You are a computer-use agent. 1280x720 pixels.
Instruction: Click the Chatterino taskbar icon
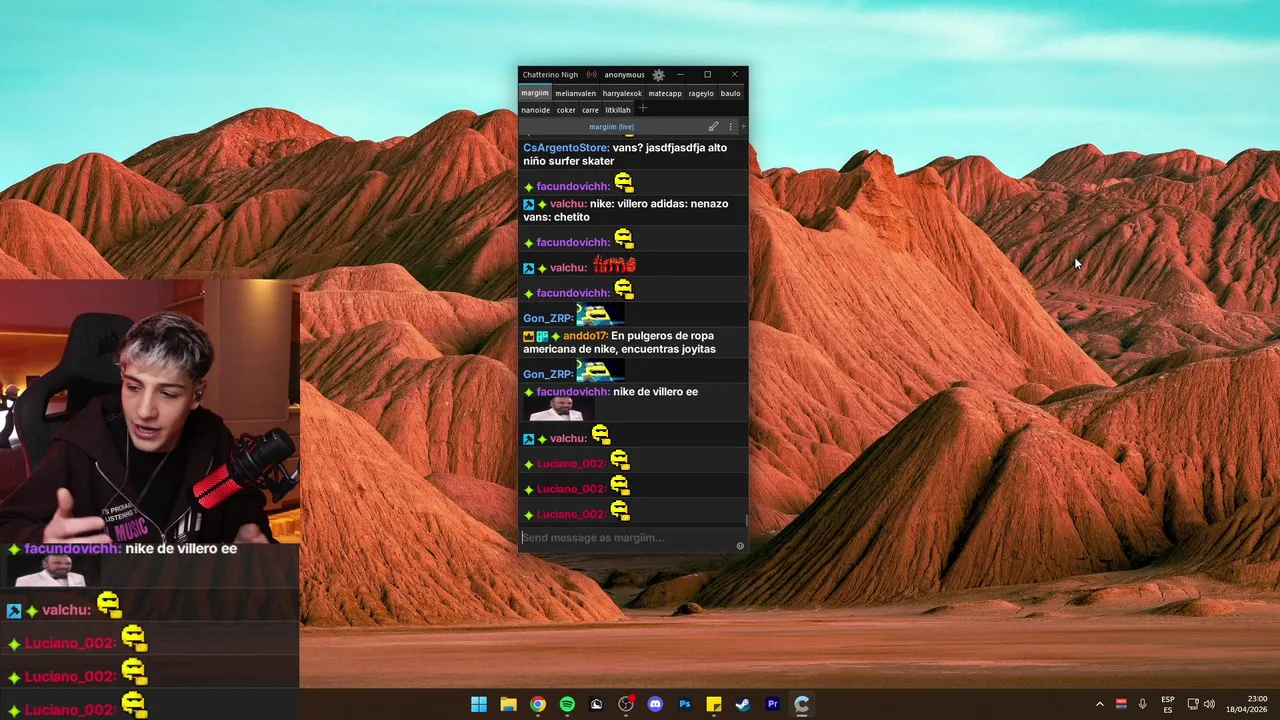pos(802,704)
